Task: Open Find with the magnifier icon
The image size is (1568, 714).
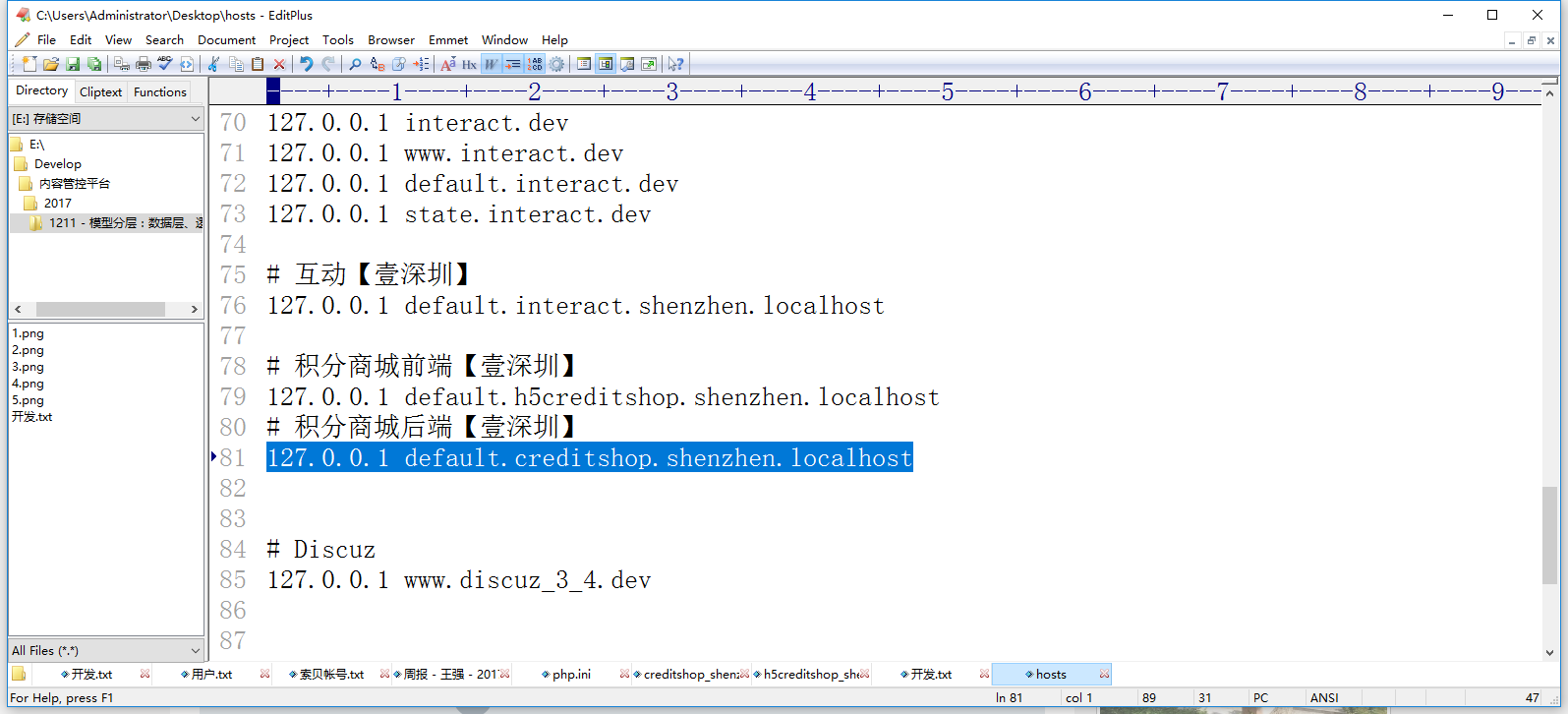Action: click(355, 64)
